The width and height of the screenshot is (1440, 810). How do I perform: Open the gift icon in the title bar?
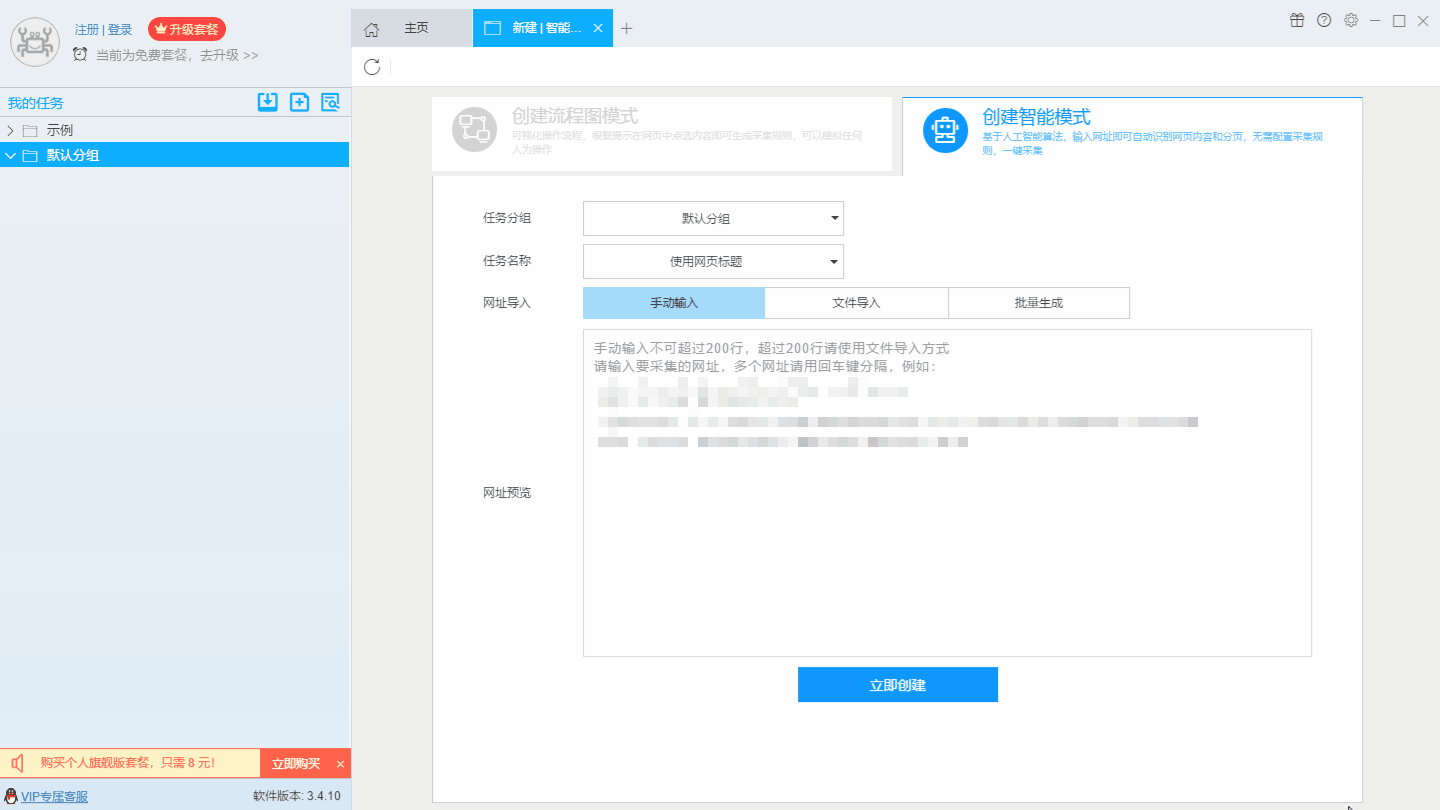tap(1297, 20)
